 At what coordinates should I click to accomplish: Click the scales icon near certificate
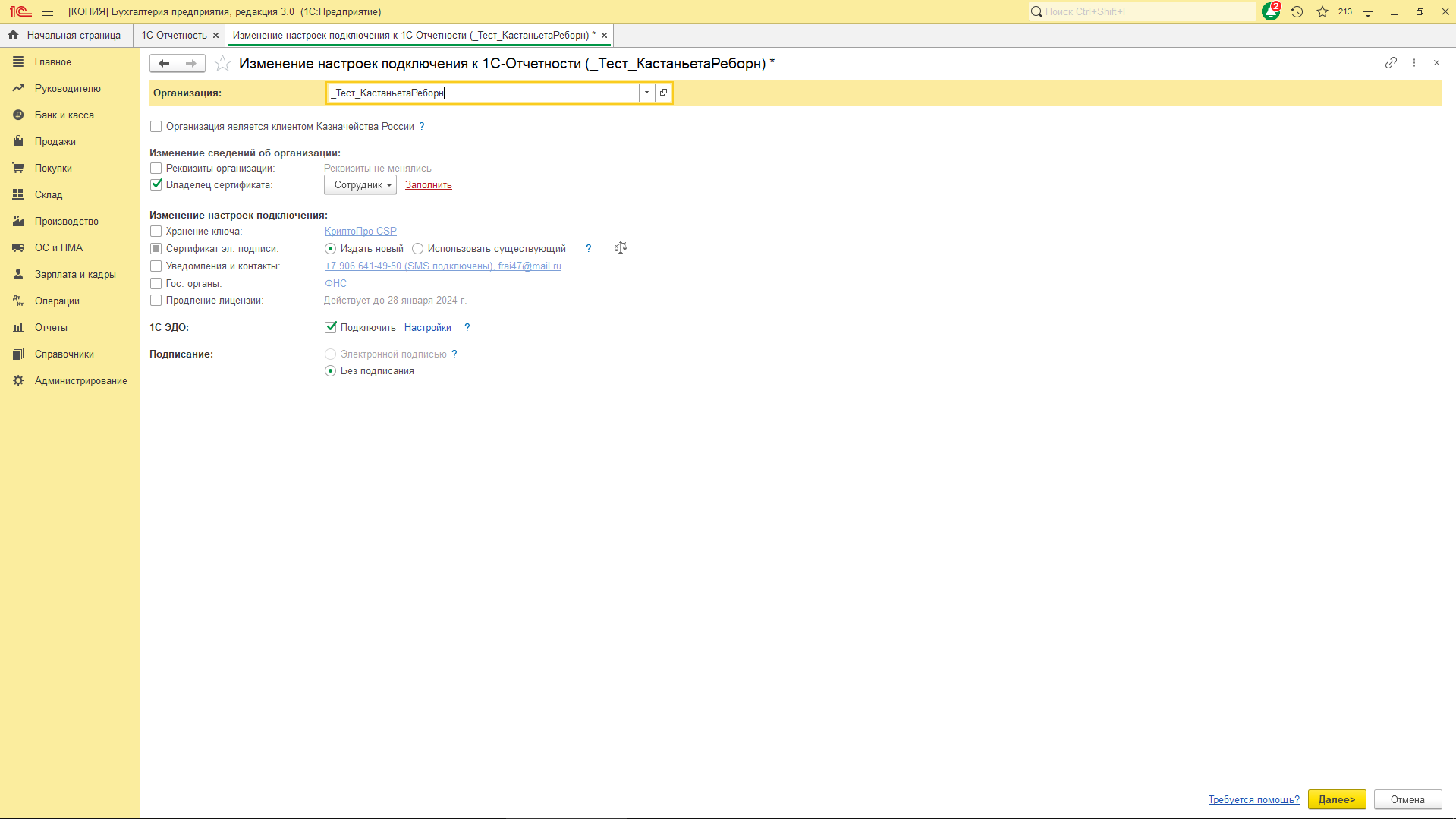[x=621, y=247]
